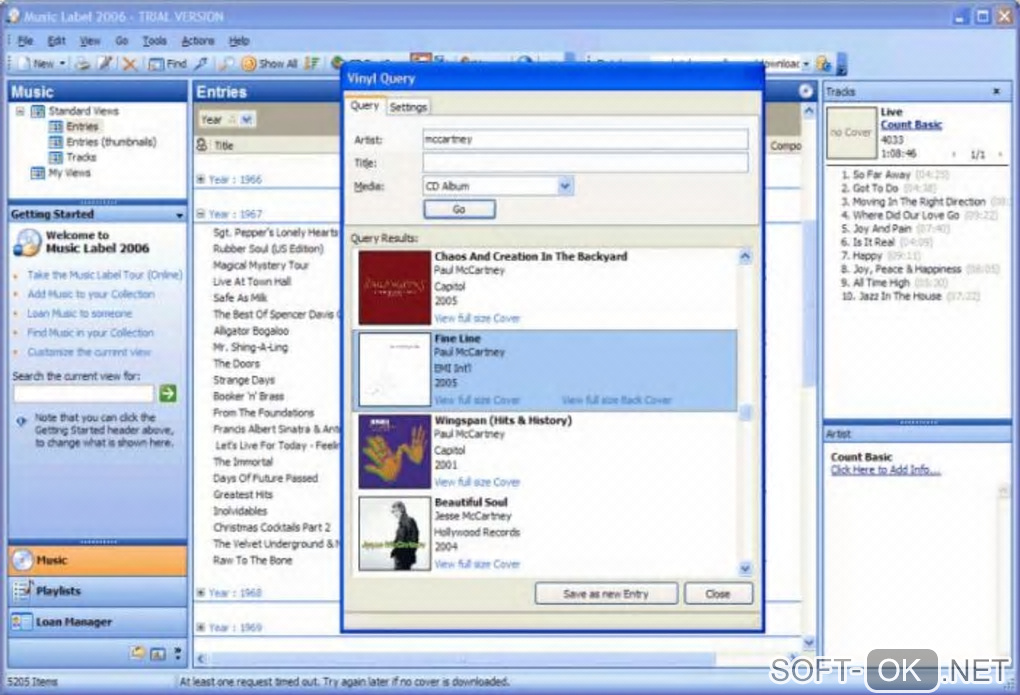Click the Find toolbar button
Screen dimensions: 1020x695
[x=167, y=64]
